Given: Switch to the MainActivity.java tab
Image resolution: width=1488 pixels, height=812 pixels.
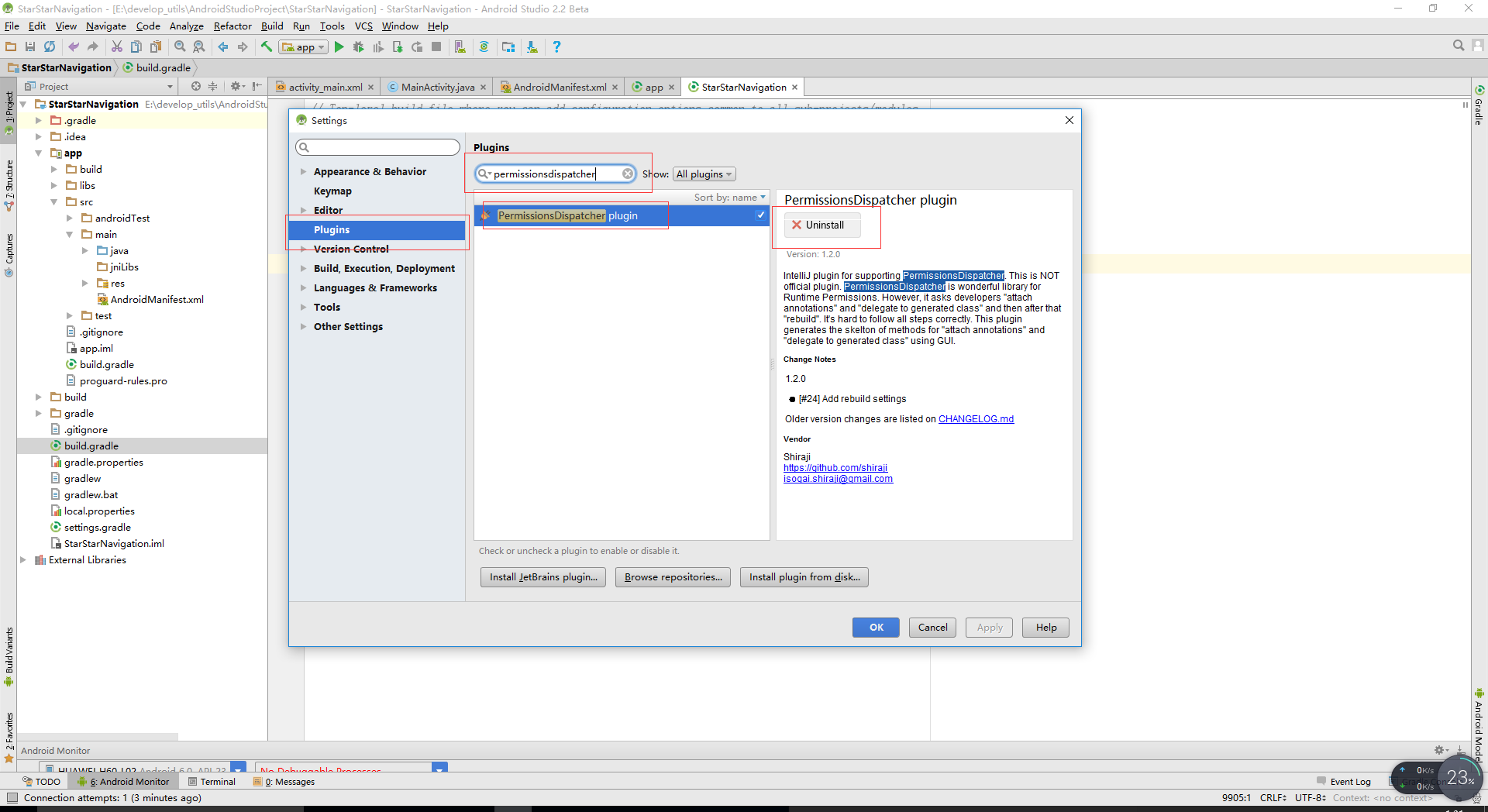Looking at the screenshot, I should (x=437, y=88).
